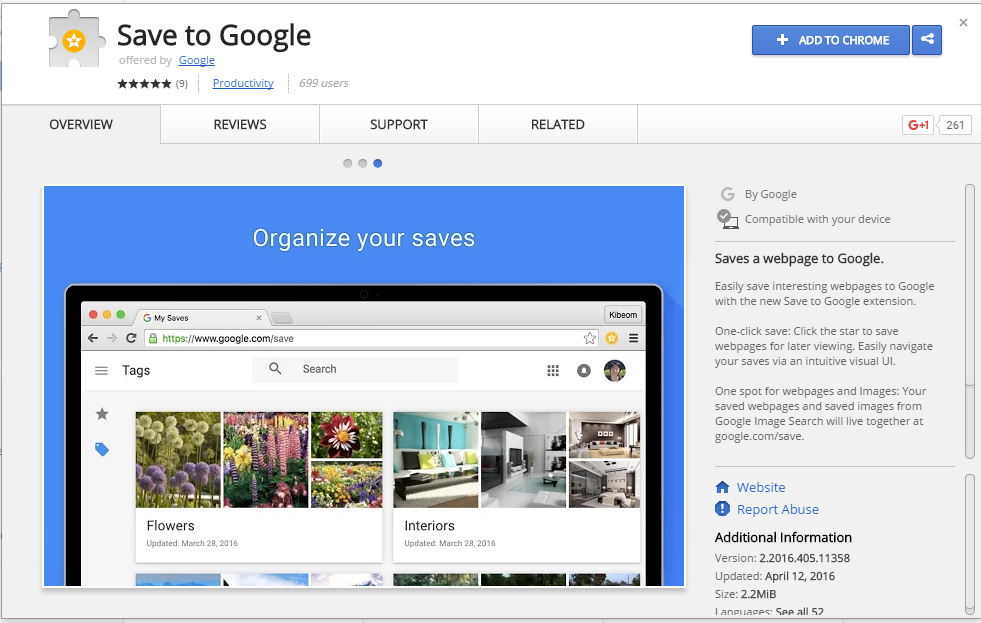The width and height of the screenshot is (981, 623).
Task: Click the Updated April 12, 2016 text
Action: [775, 576]
